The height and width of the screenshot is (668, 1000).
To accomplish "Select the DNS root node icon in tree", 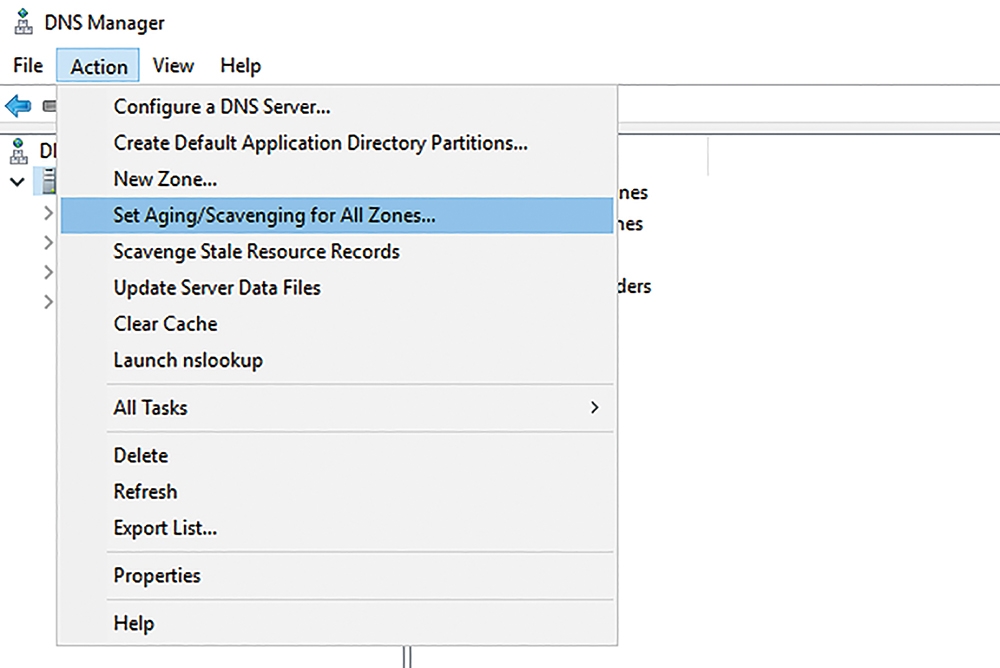I will click(19, 151).
